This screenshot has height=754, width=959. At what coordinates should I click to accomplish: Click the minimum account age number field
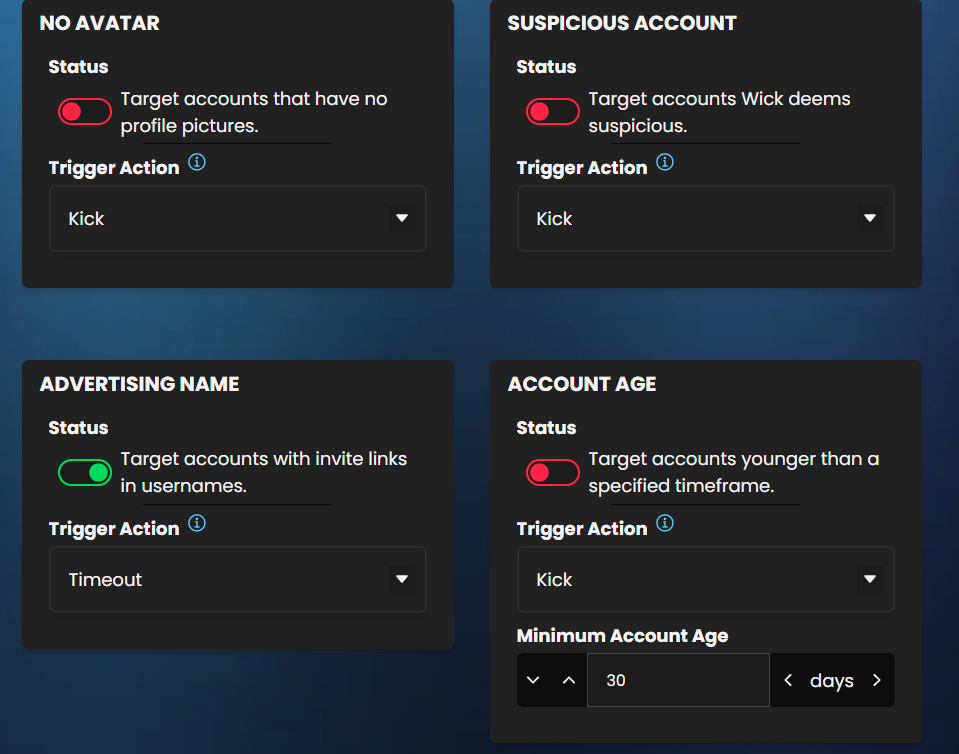677,681
